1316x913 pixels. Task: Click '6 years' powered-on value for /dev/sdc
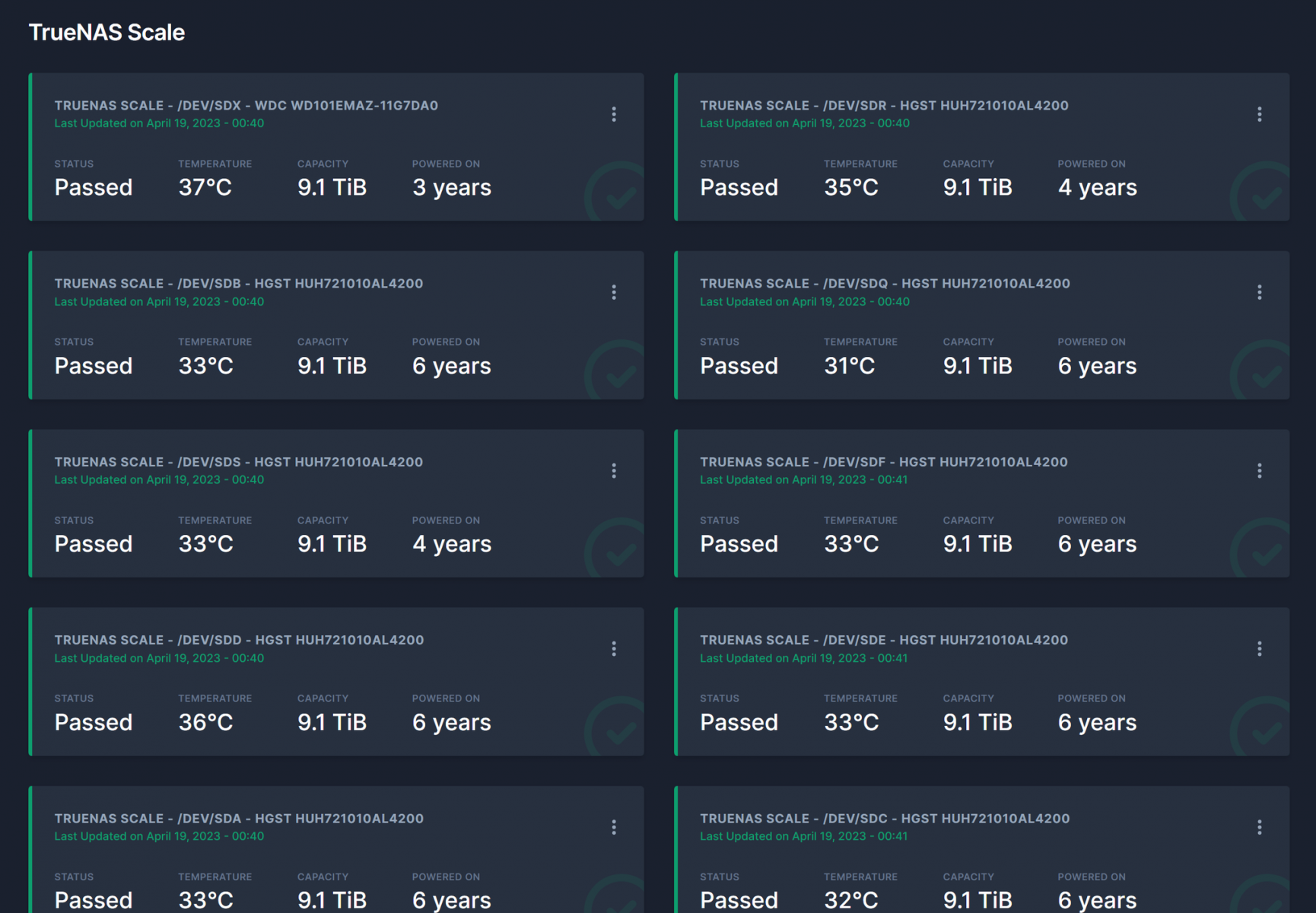pos(1098,901)
